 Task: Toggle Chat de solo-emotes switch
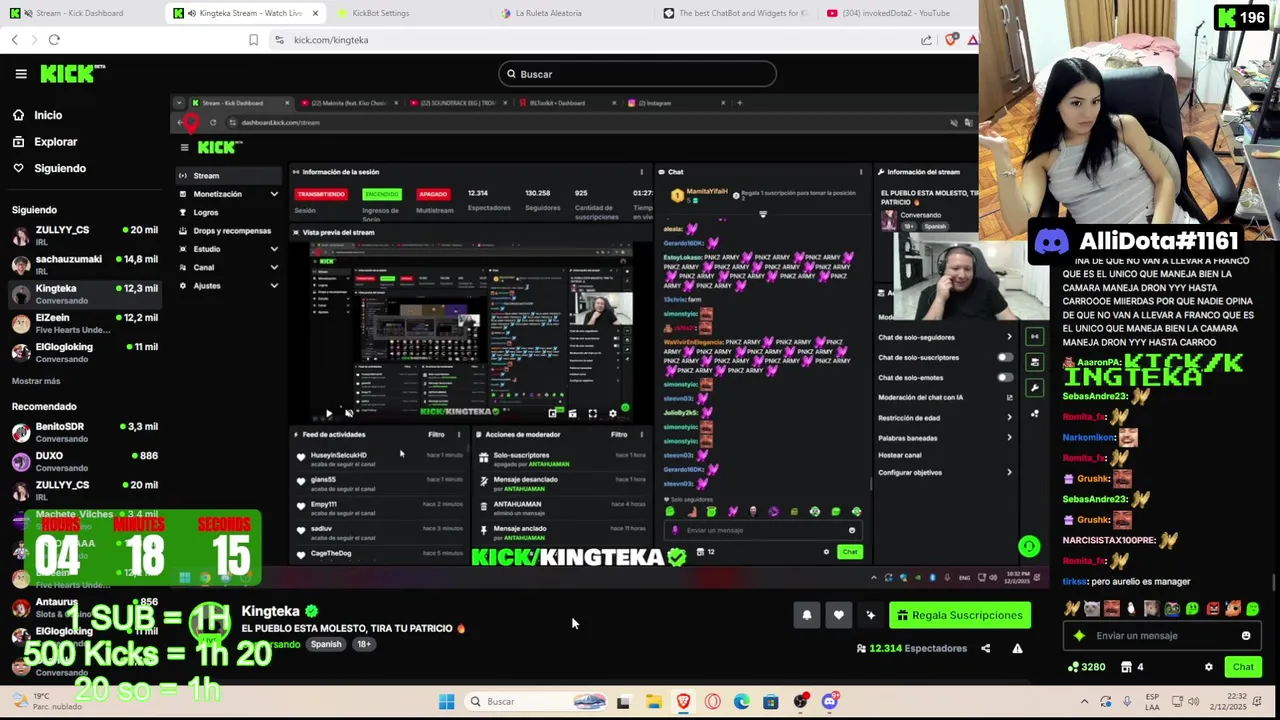1004,377
